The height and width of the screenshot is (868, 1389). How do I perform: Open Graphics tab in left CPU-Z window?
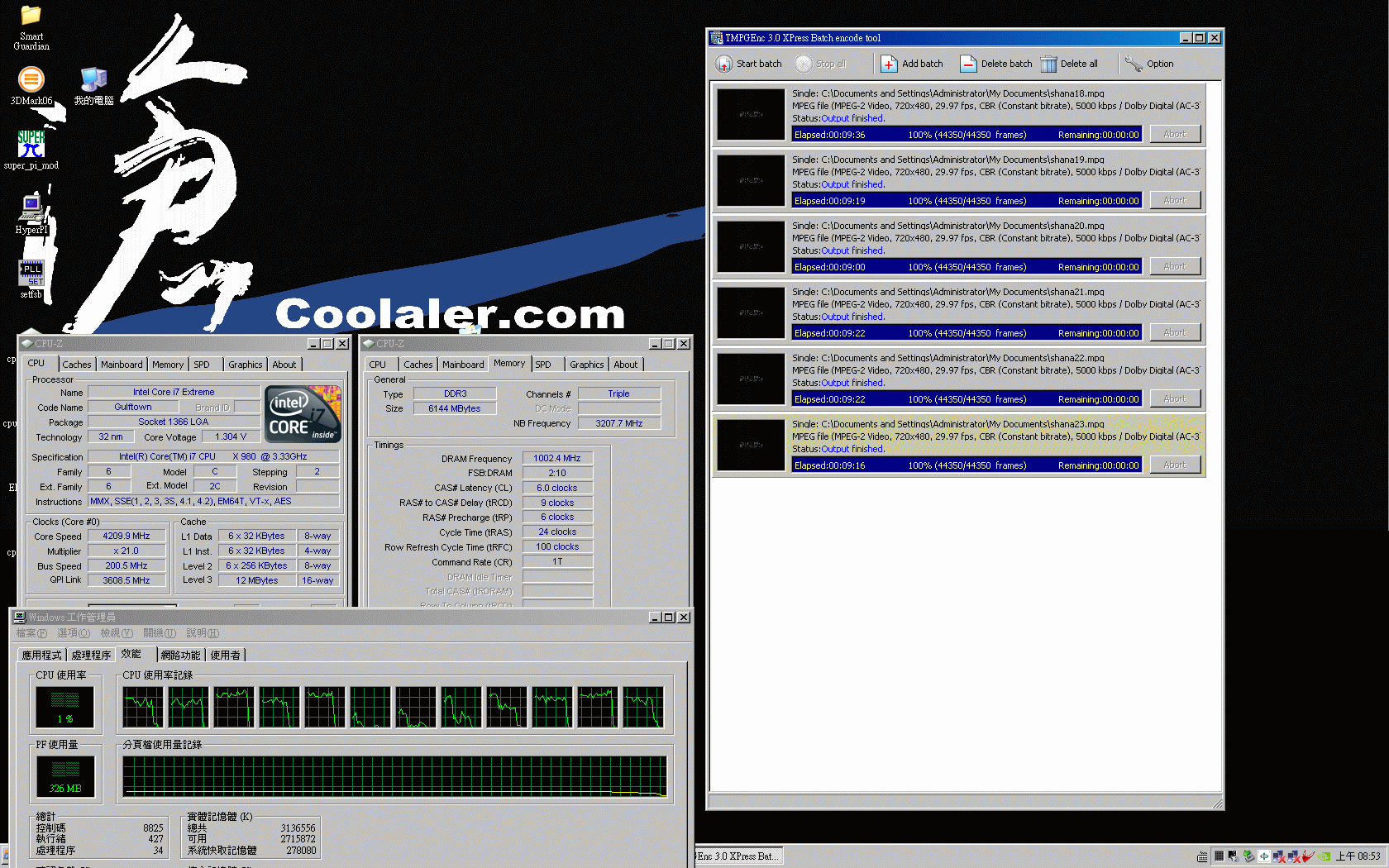246,365
